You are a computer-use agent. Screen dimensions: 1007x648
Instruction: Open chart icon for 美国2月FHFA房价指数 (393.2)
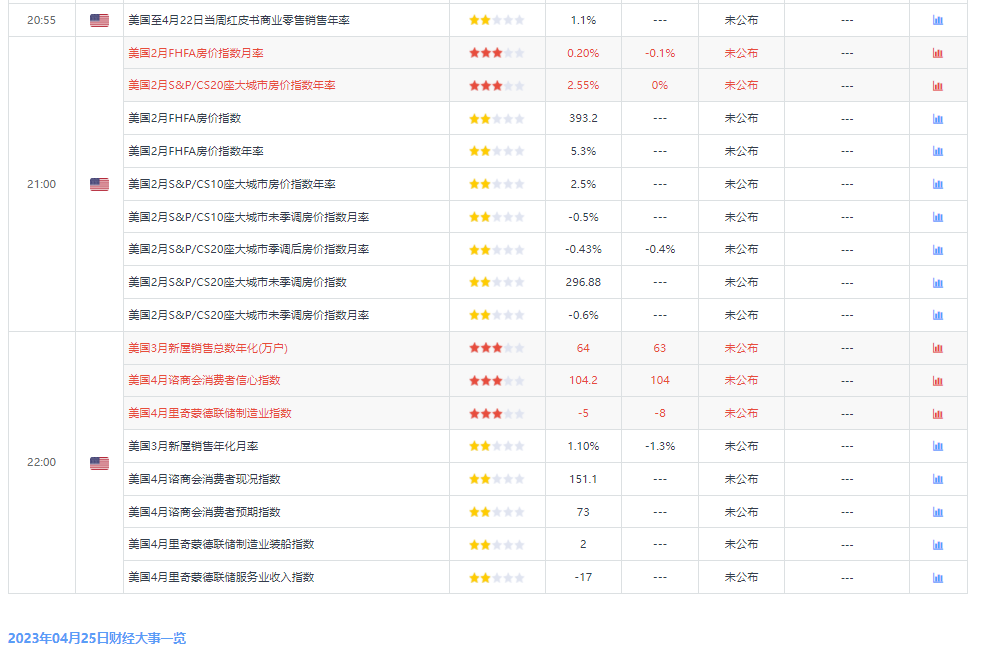click(938, 119)
